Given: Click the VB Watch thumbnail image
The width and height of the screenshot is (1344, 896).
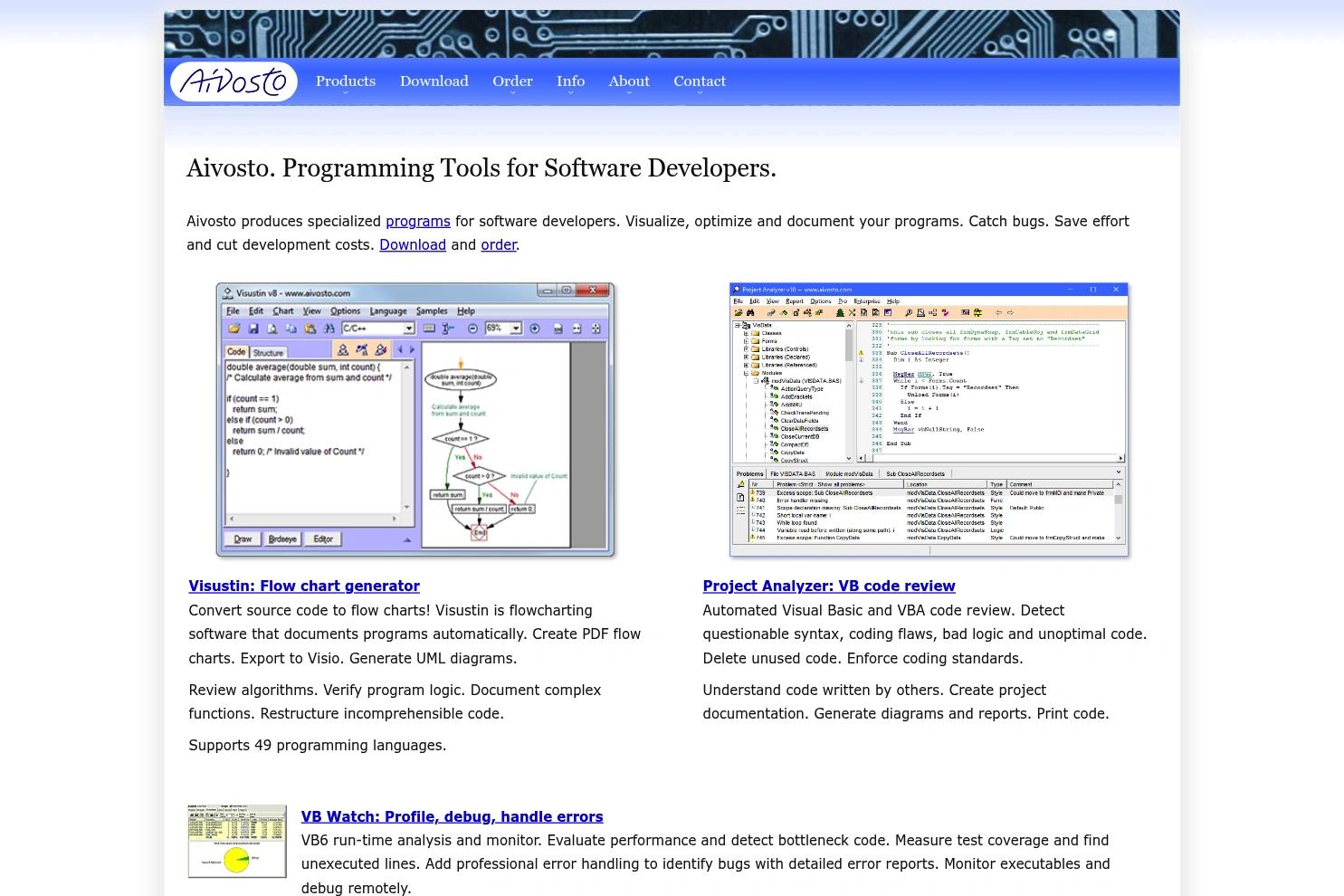Looking at the screenshot, I should [x=237, y=841].
